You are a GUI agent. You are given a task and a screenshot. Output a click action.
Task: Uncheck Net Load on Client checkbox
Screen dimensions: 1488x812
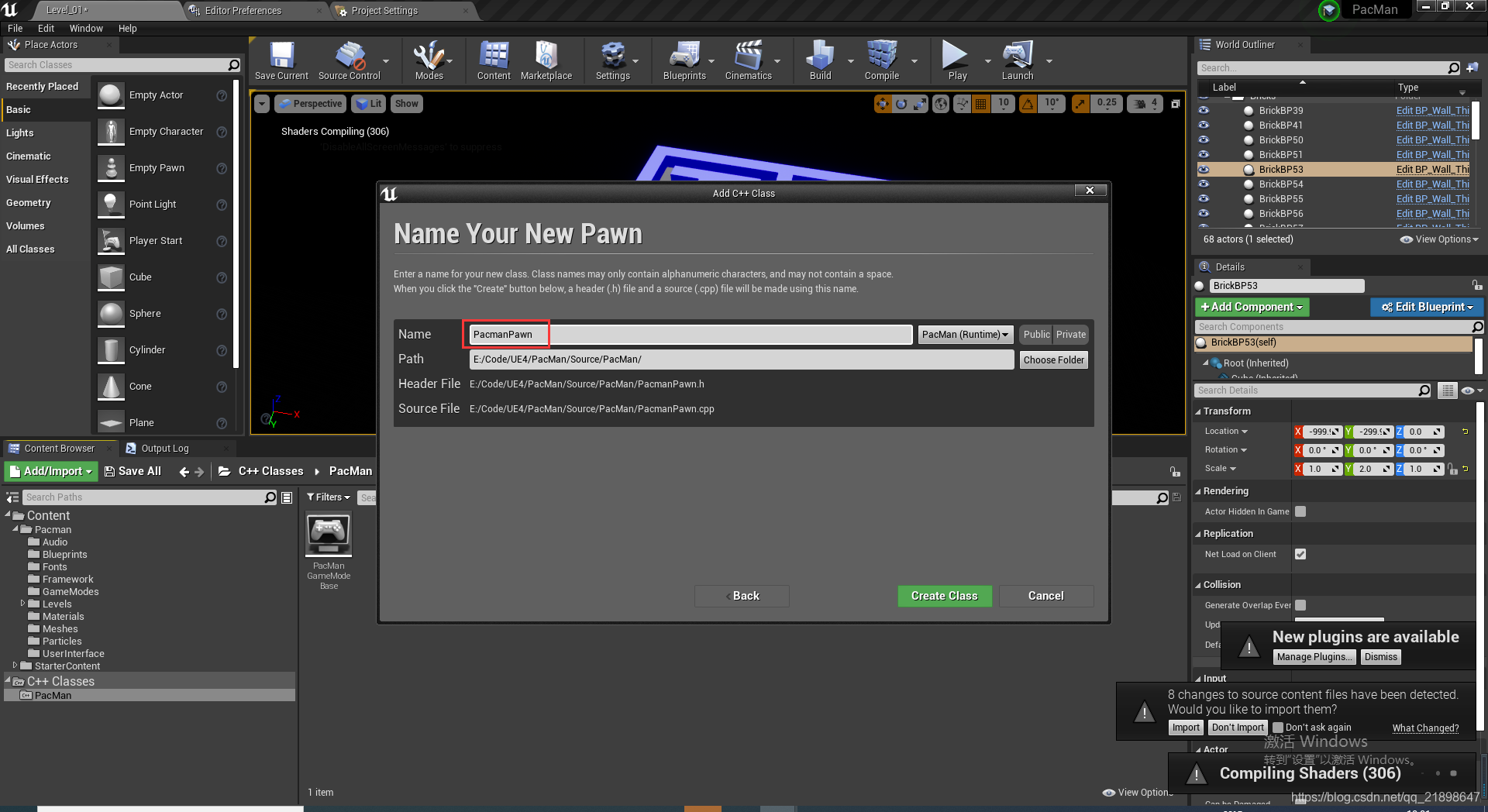[x=1300, y=554]
